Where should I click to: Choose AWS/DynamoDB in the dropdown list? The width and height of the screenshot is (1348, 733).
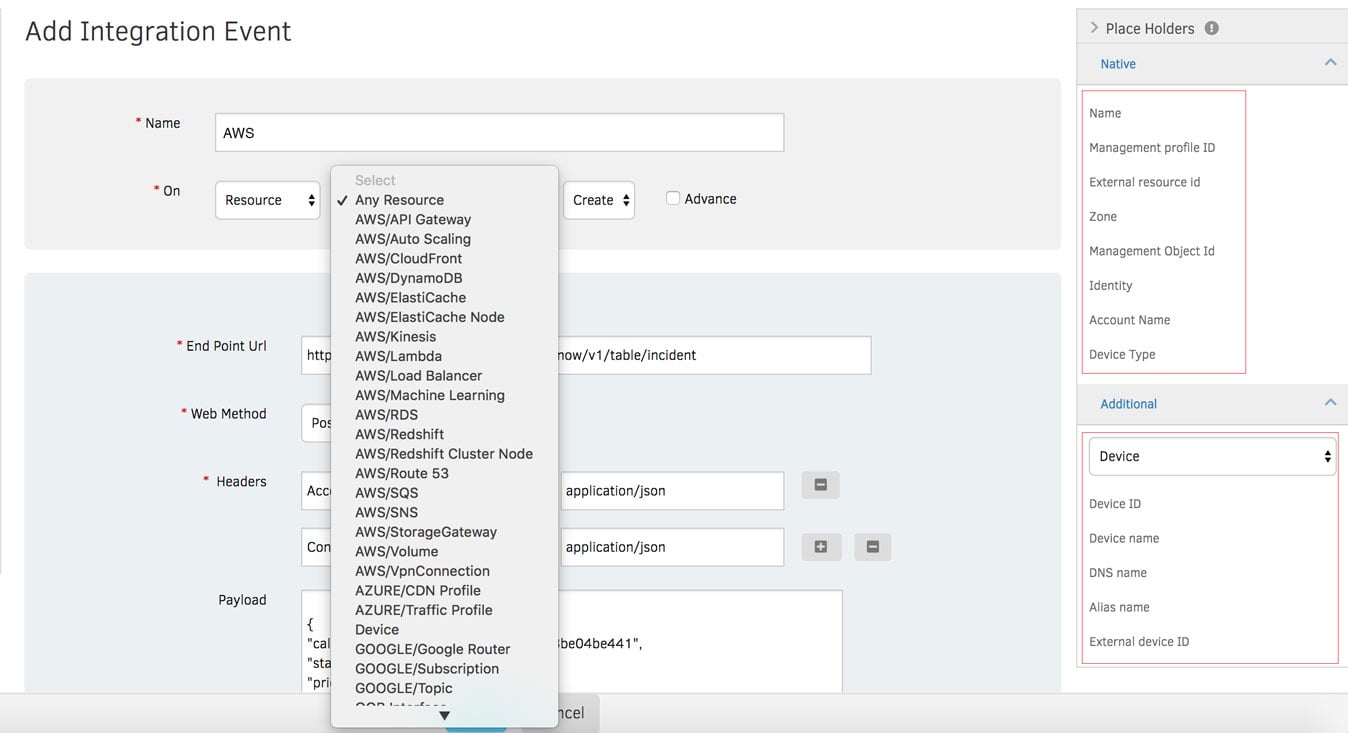click(408, 278)
